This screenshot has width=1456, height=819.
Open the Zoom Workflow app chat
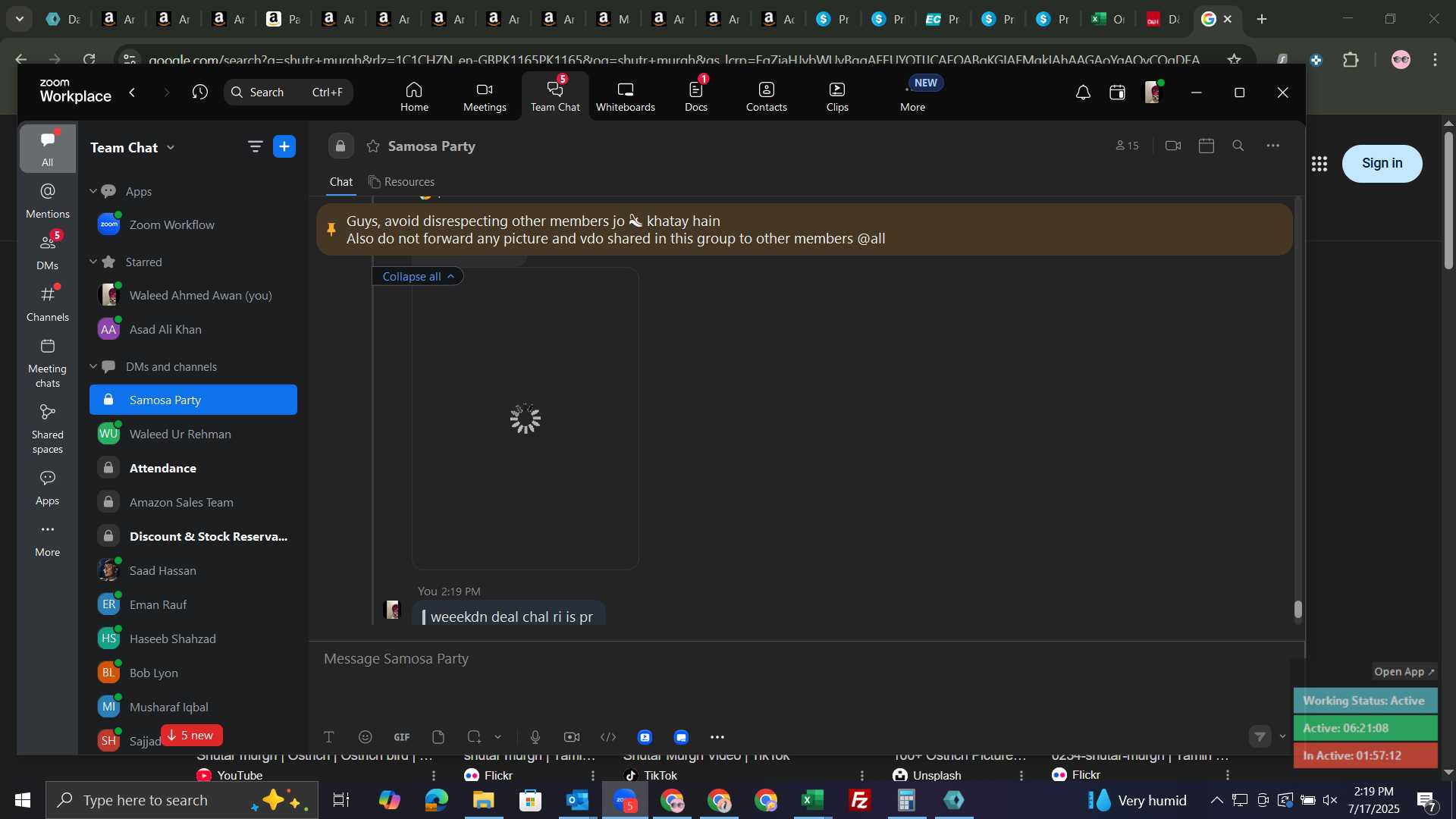(193, 225)
